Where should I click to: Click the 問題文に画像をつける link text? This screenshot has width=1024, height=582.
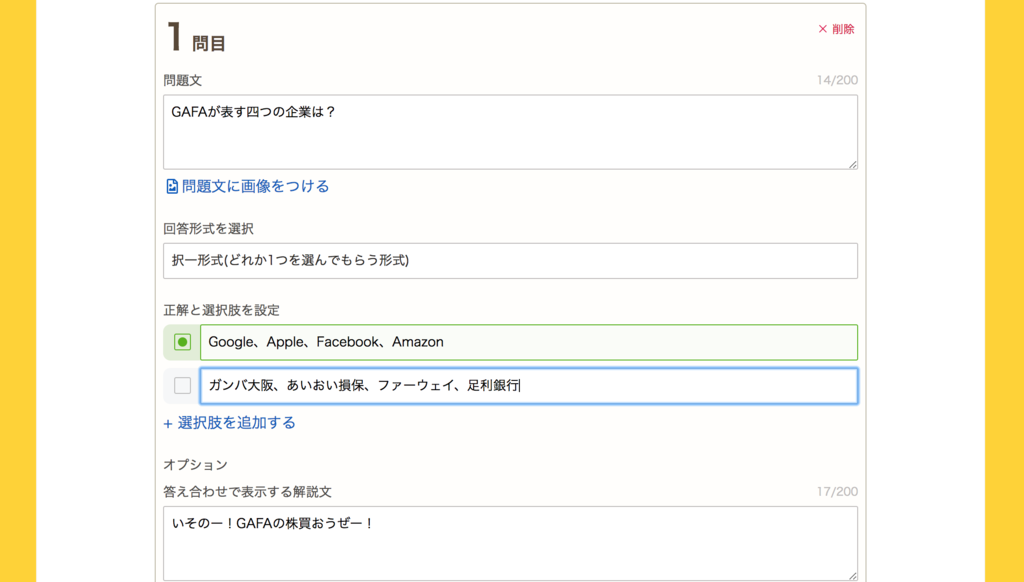pos(255,186)
